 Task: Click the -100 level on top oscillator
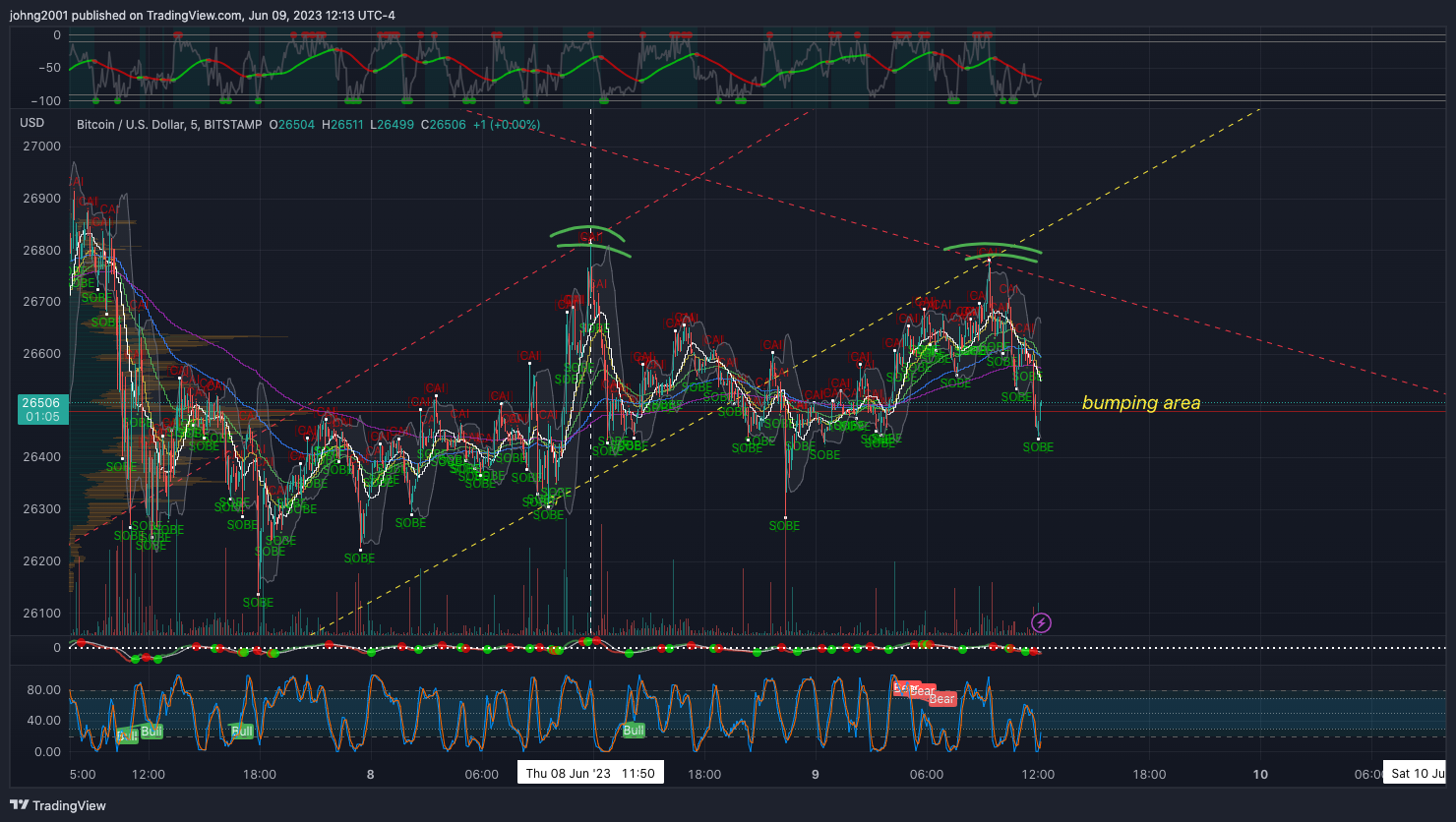[45, 100]
